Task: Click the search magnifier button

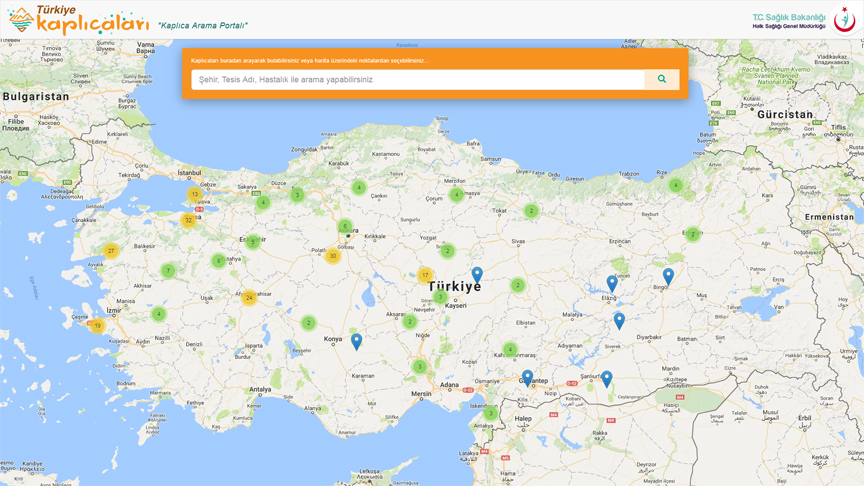Action: [x=661, y=79]
